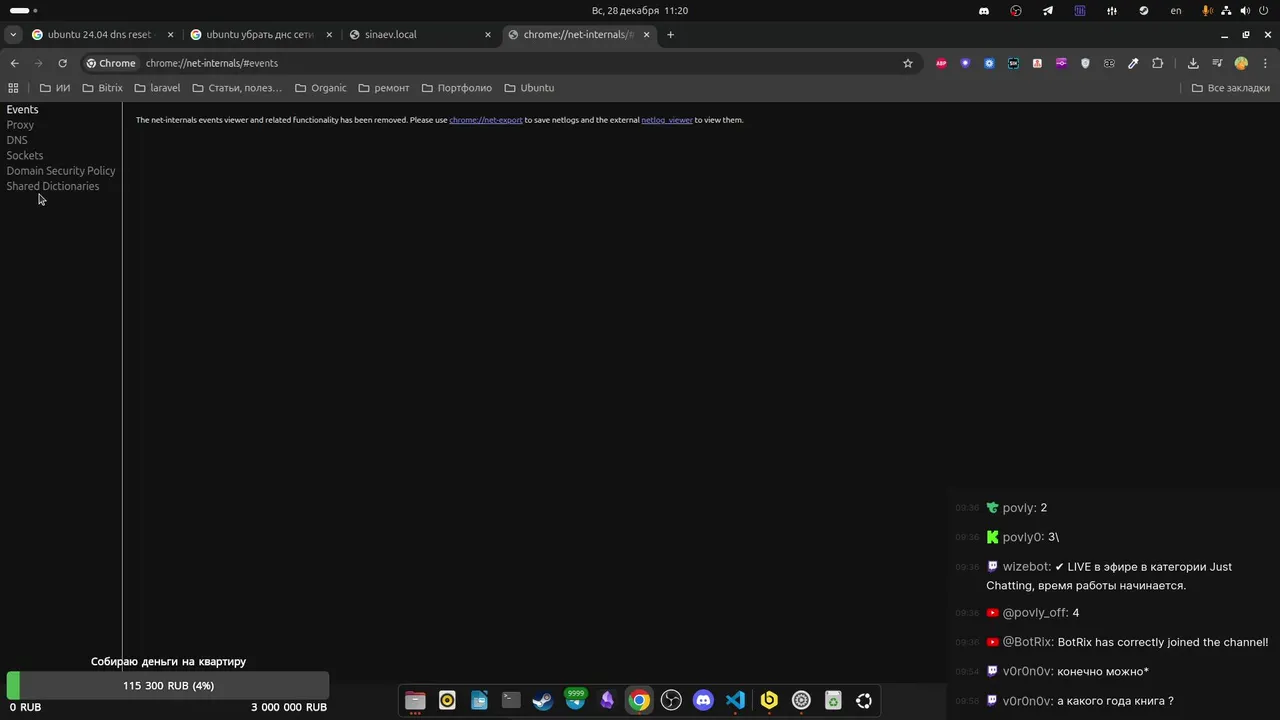
Task: Open the microphone indicator in top bar
Action: click(x=1208, y=10)
